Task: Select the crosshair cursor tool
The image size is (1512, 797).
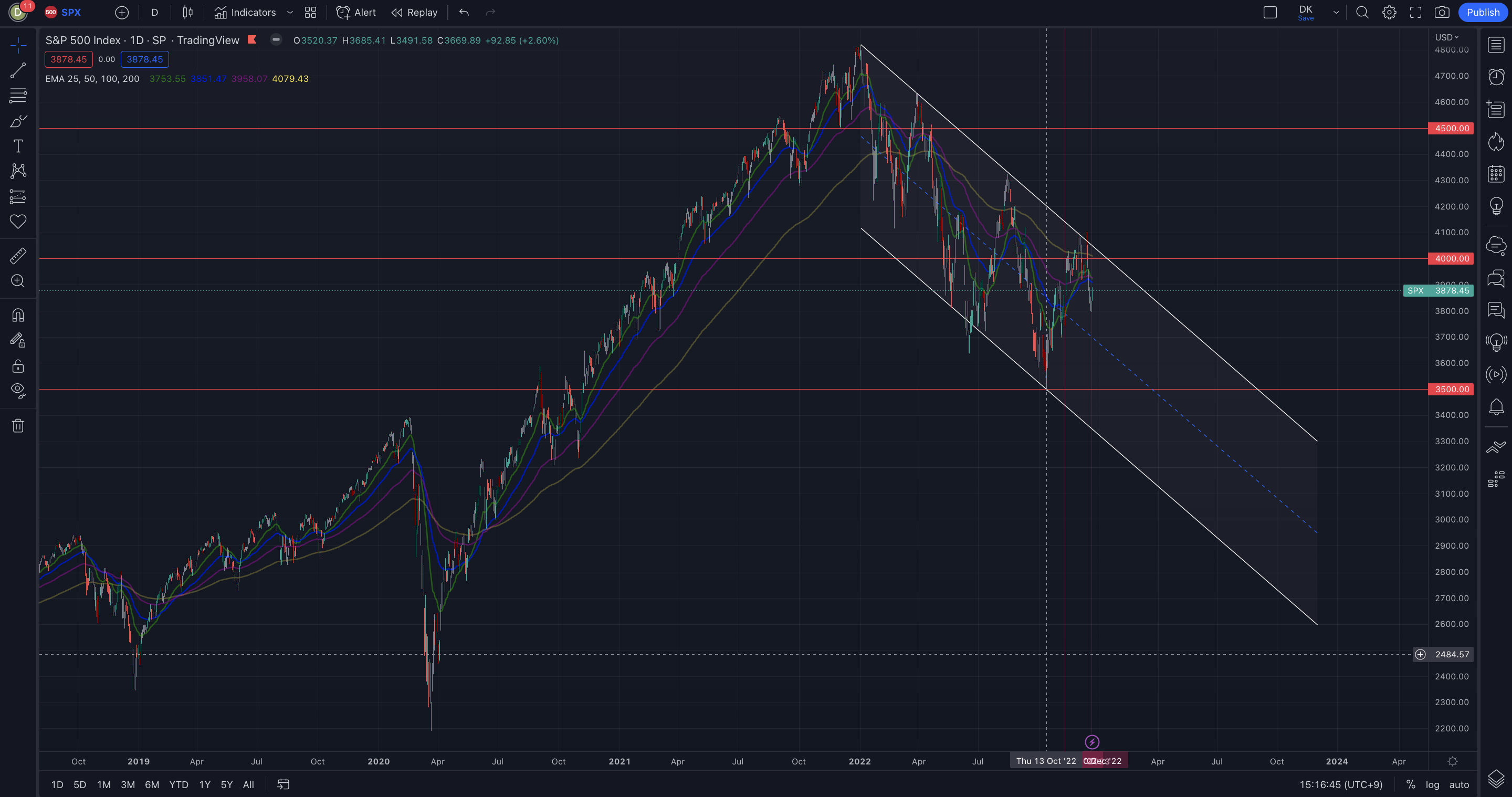Action: [18, 45]
